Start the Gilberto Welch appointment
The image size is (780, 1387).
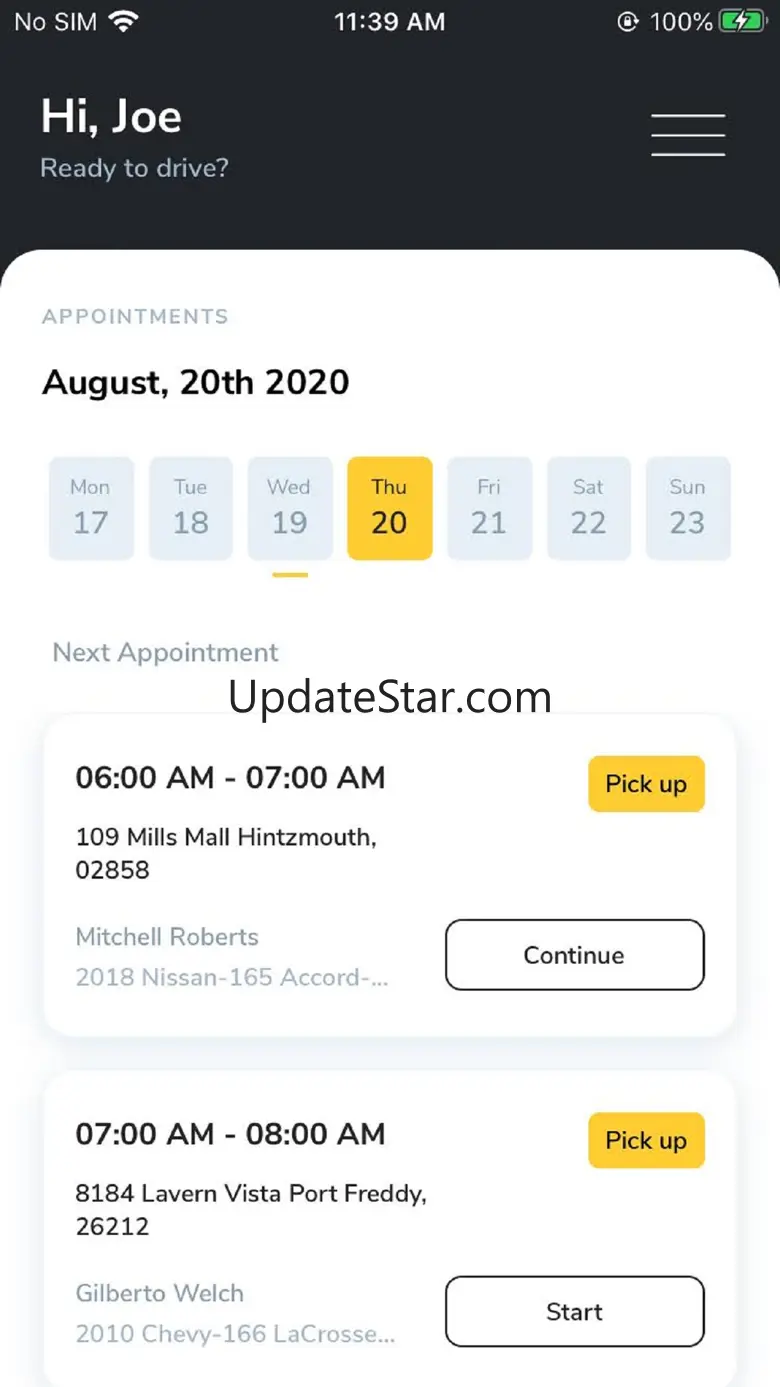pyautogui.click(x=574, y=1311)
